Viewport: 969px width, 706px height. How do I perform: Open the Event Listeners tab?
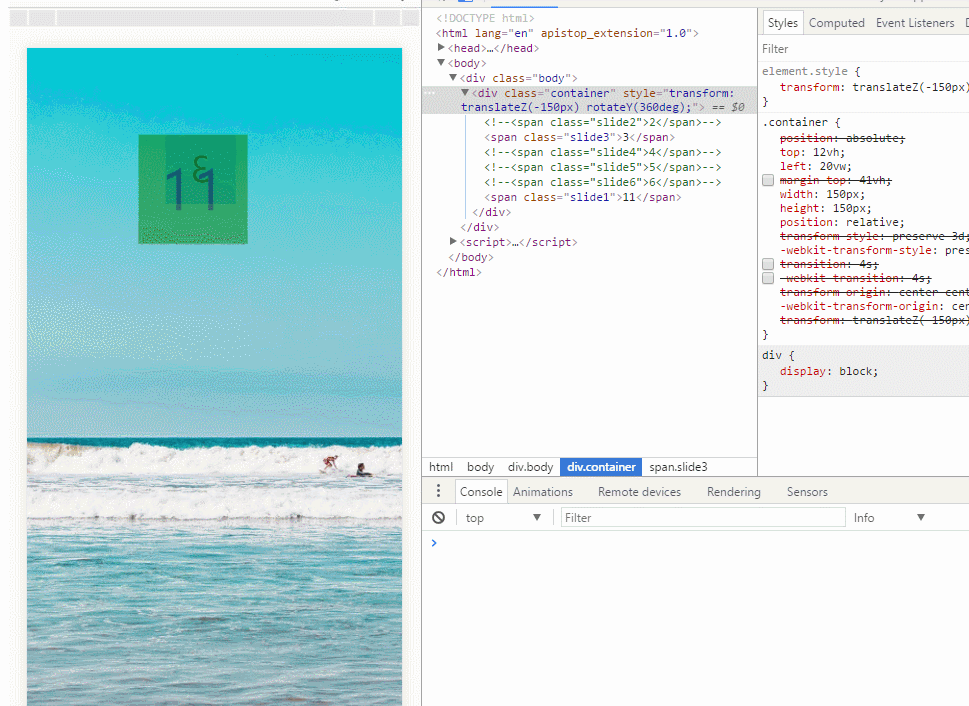click(915, 23)
